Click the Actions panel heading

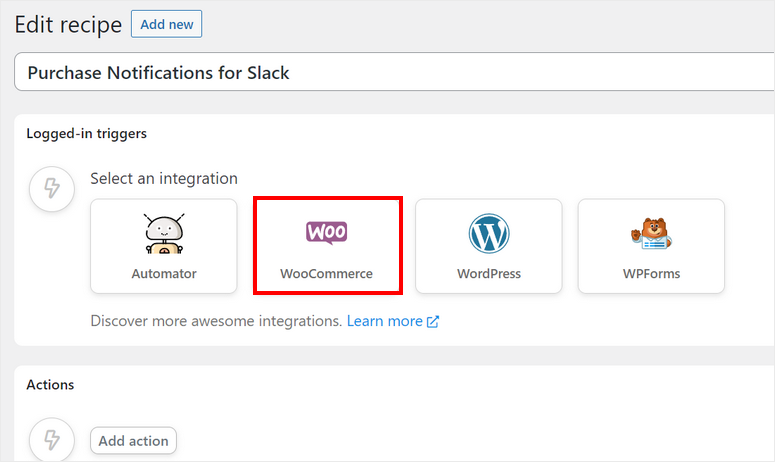coord(50,384)
